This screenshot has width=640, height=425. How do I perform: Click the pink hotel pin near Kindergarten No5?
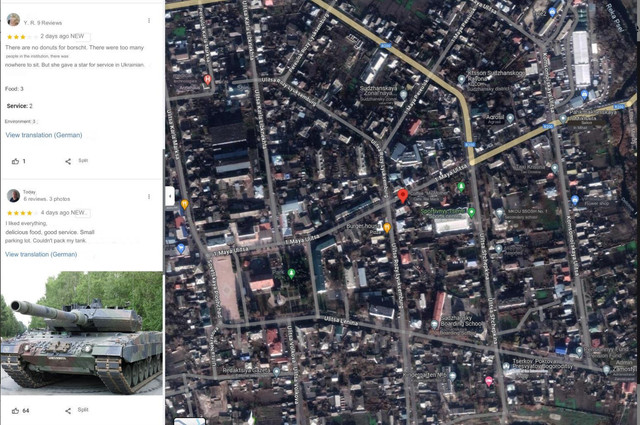pyautogui.click(x=489, y=381)
